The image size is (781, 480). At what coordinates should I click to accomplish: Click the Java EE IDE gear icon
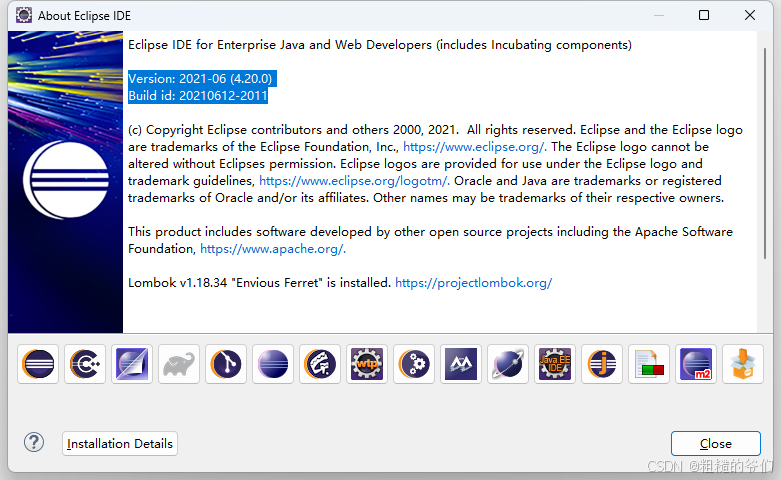[555, 364]
